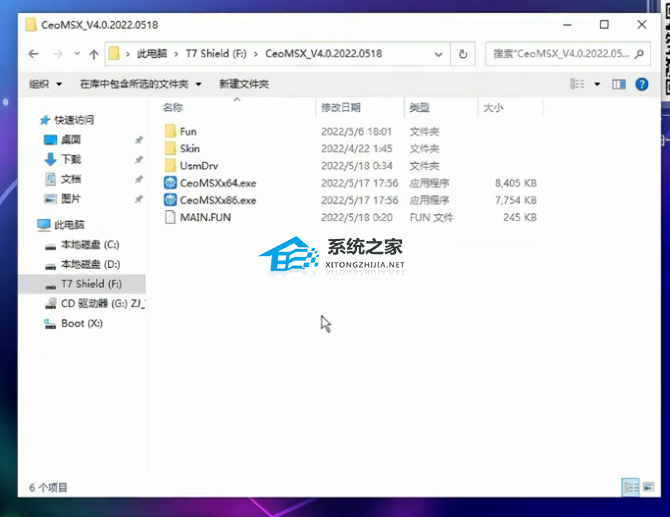The height and width of the screenshot is (517, 670).
Task: Expand address bar history dropdown
Action: coord(438,54)
